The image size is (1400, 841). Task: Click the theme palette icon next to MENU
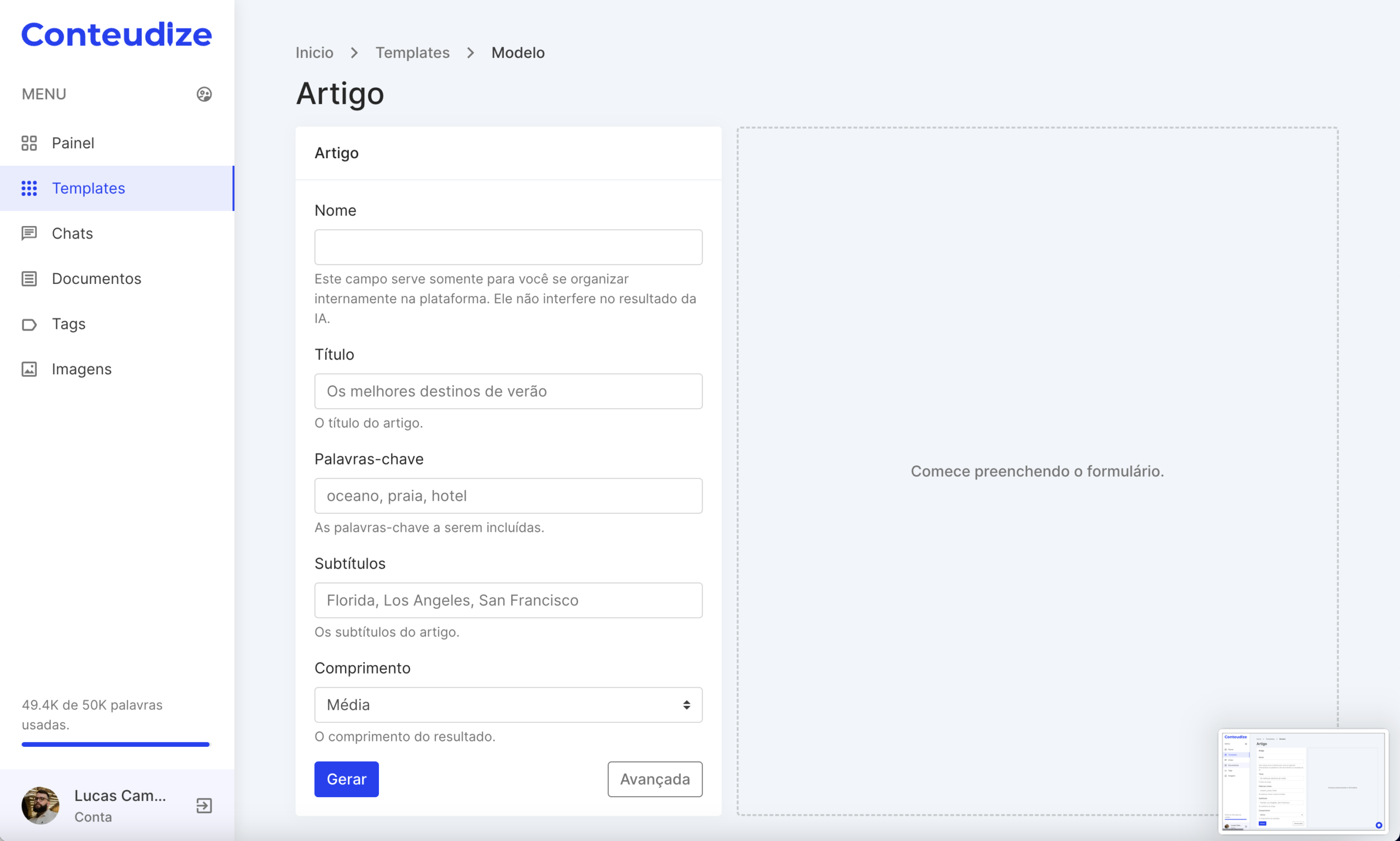(x=204, y=94)
